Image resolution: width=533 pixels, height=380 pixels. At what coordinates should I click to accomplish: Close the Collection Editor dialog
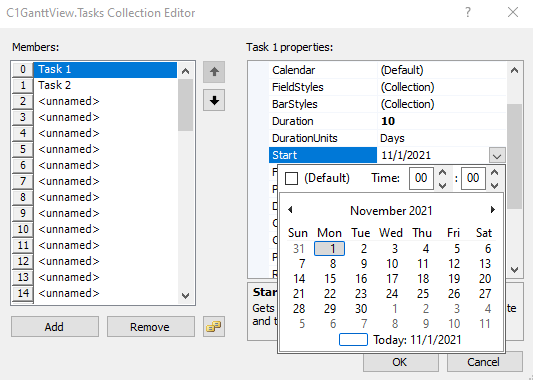point(513,13)
